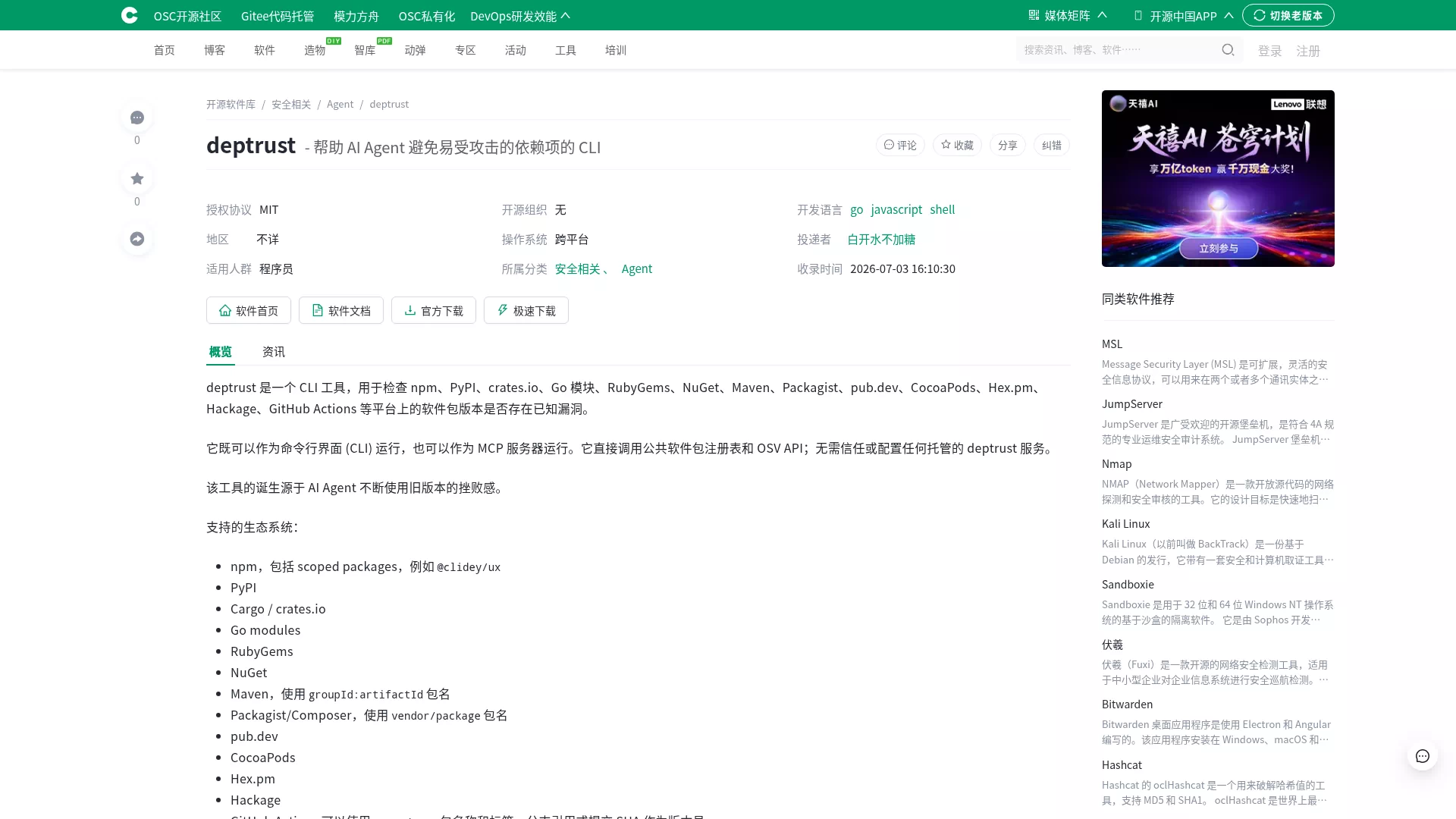
Task: Open 智库 in navigation menu
Action: [x=365, y=50]
